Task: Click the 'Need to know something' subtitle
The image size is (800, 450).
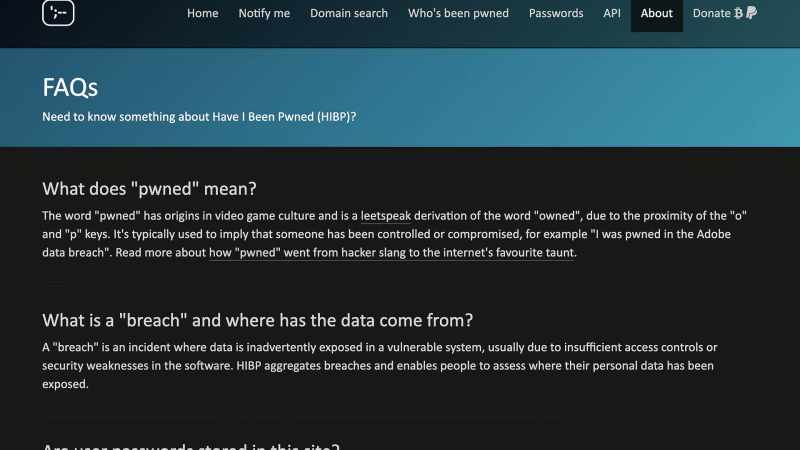Action: click(199, 117)
